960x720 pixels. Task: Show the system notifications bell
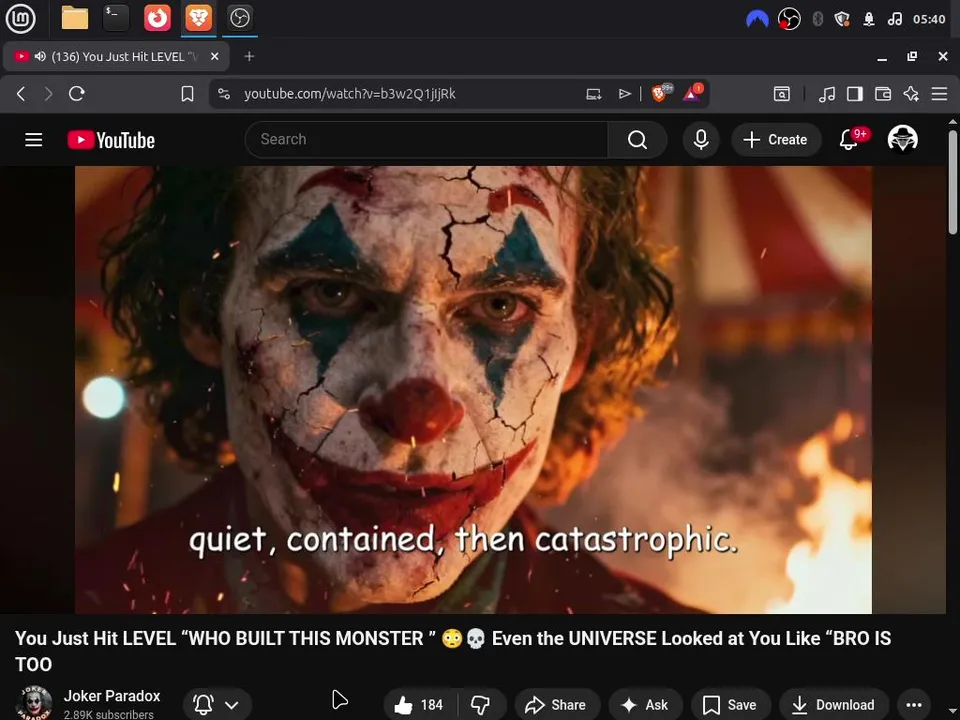pos(869,20)
